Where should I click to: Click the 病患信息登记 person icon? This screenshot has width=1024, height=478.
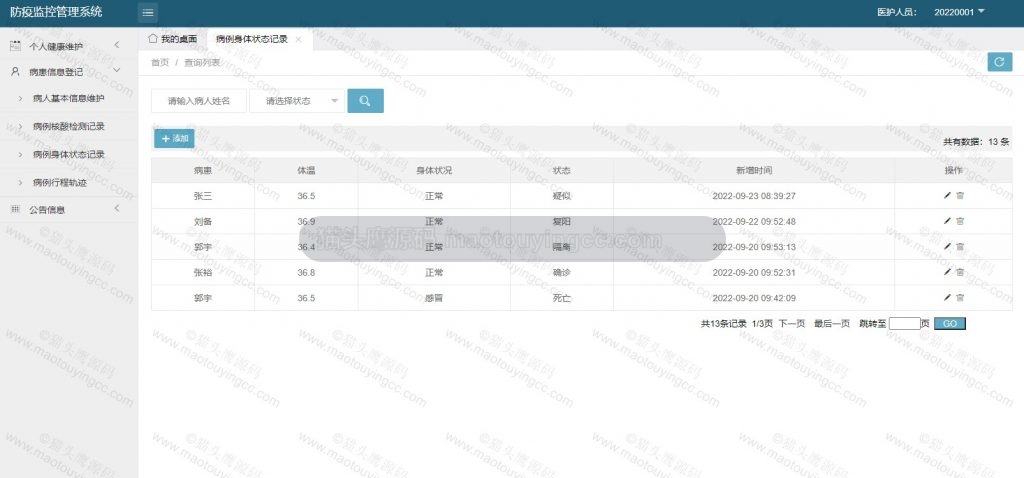pos(16,72)
